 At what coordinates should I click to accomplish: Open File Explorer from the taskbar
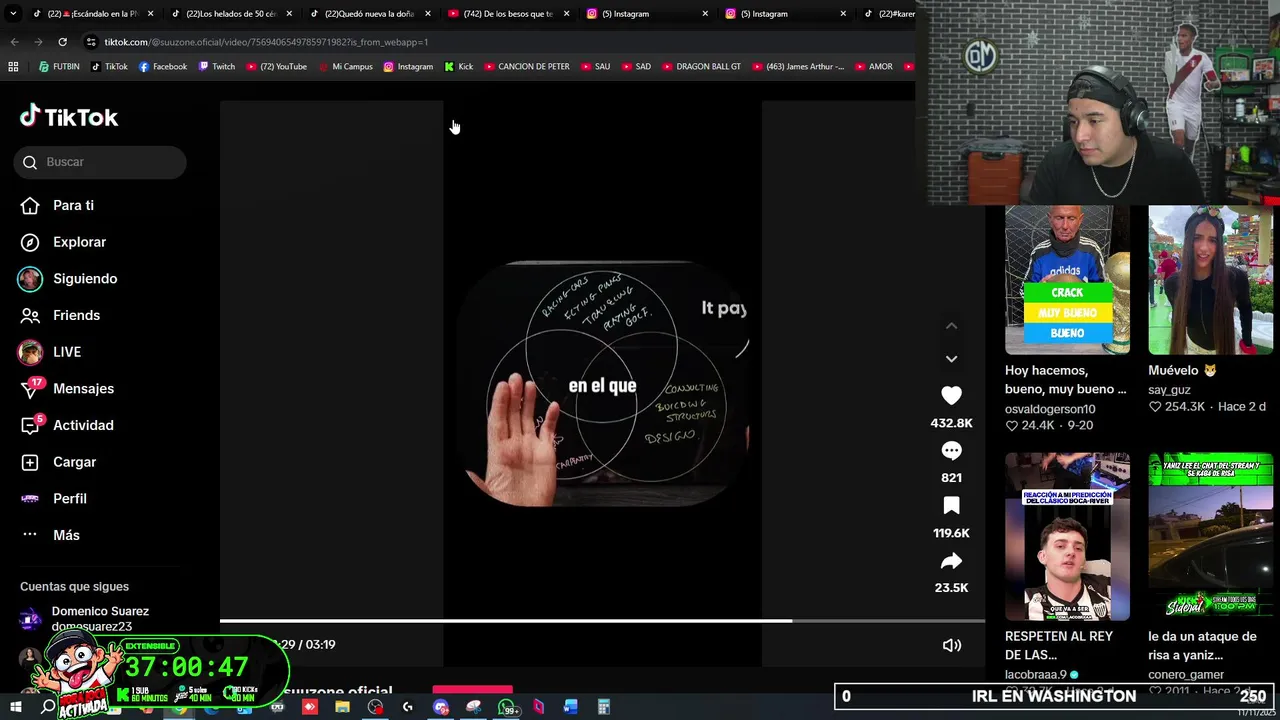coord(343,707)
